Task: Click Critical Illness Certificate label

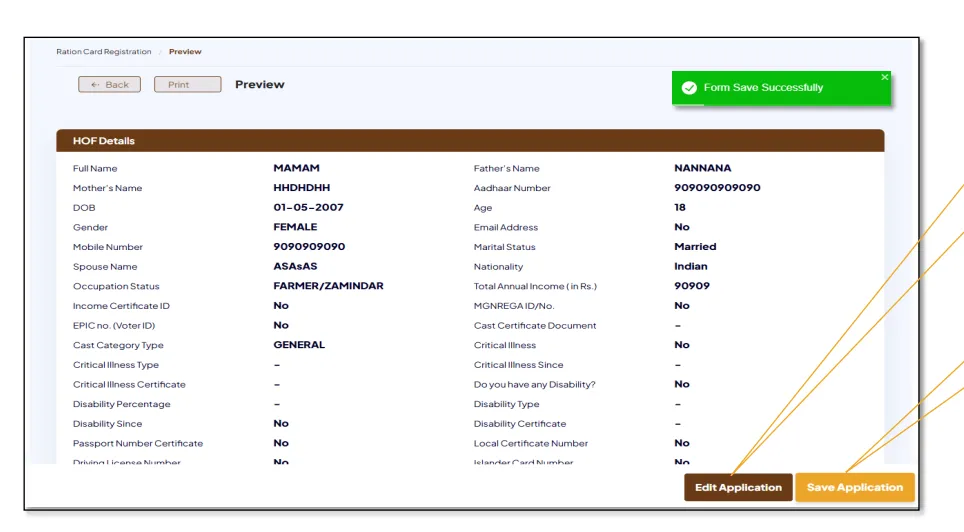Action: pyautogui.click(x=129, y=384)
